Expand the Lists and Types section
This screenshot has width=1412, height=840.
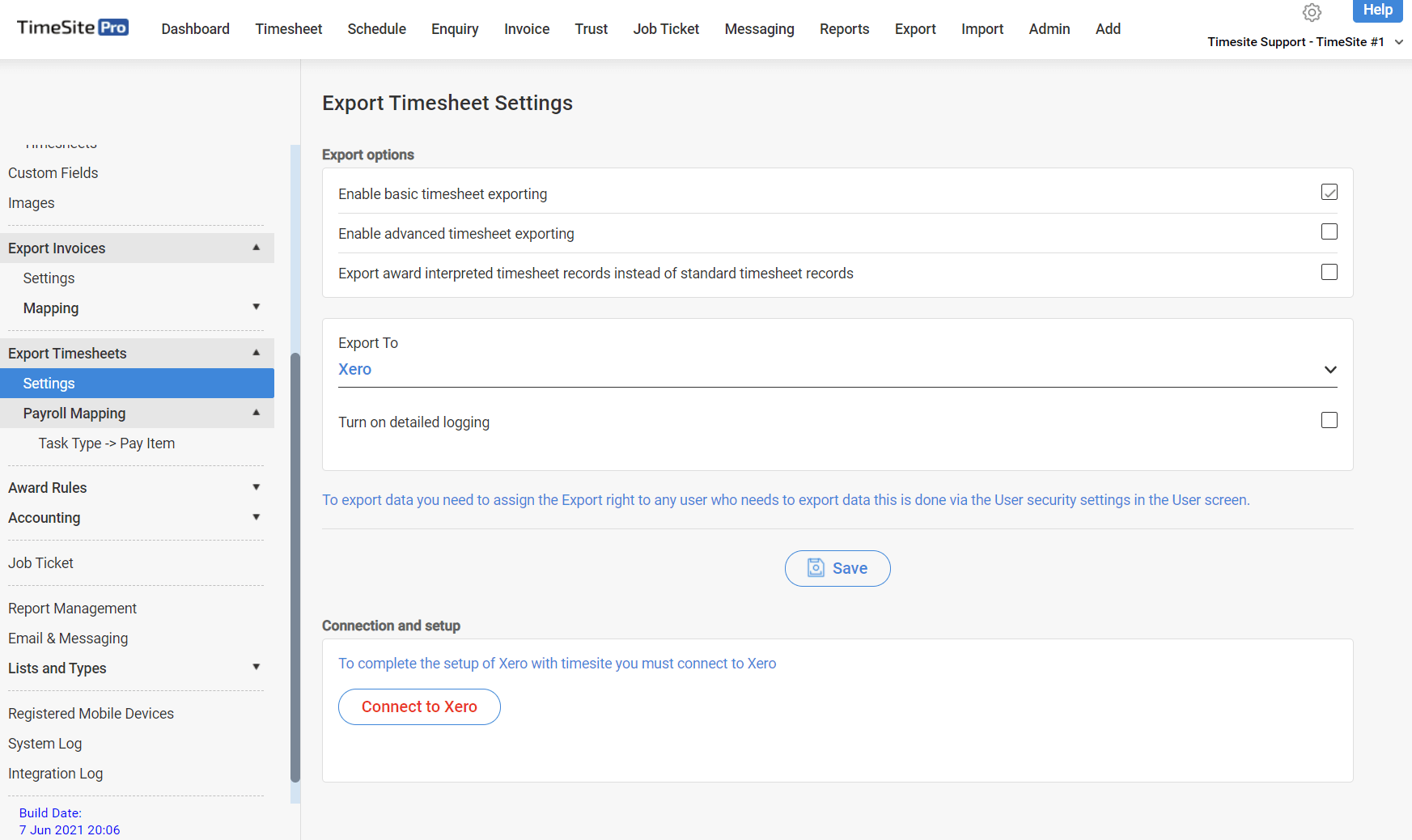click(x=137, y=668)
